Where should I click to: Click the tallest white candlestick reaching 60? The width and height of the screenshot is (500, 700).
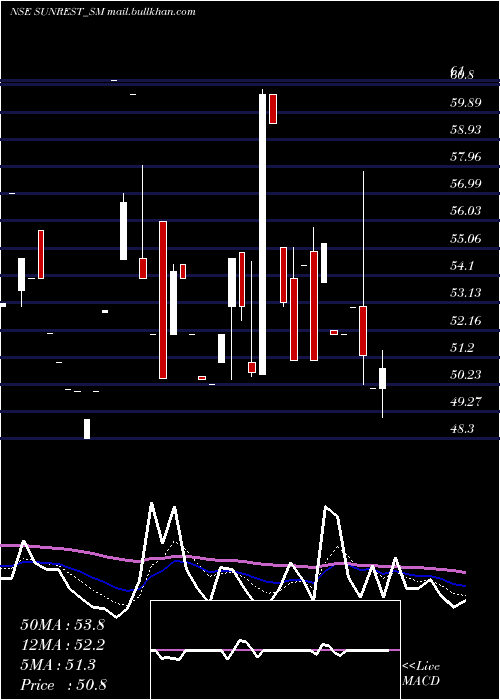pyautogui.click(x=262, y=234)
